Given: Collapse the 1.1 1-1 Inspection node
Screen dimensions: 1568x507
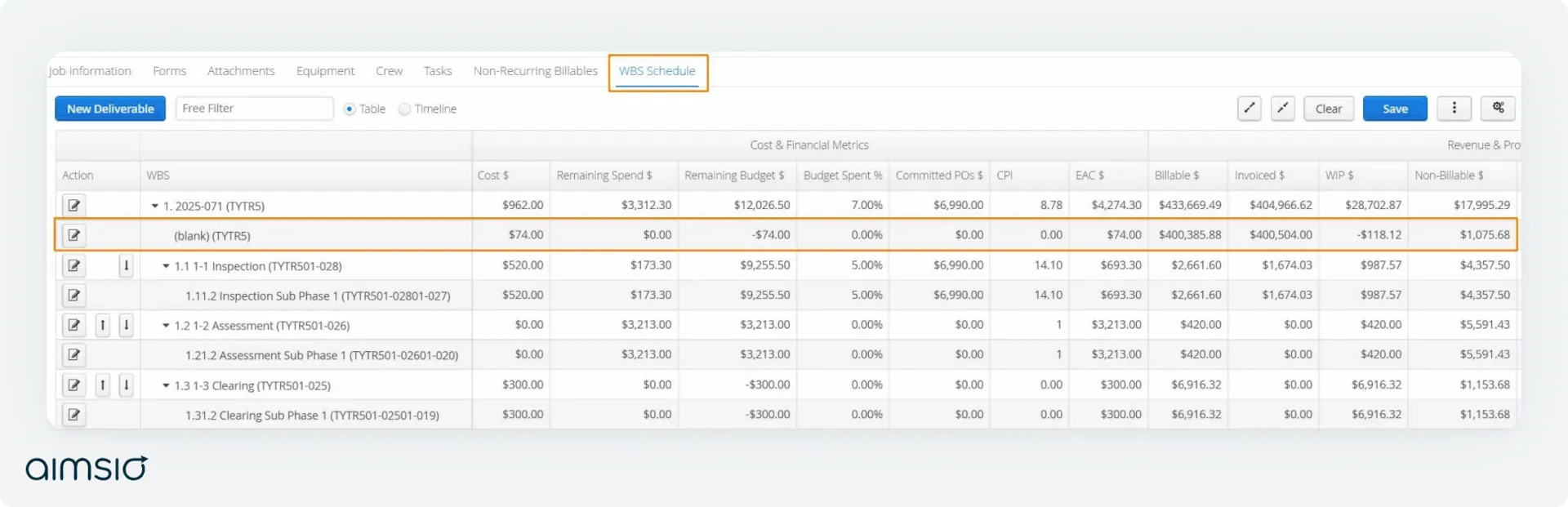Looking at the screenshot, I should (x=166, y=266).
